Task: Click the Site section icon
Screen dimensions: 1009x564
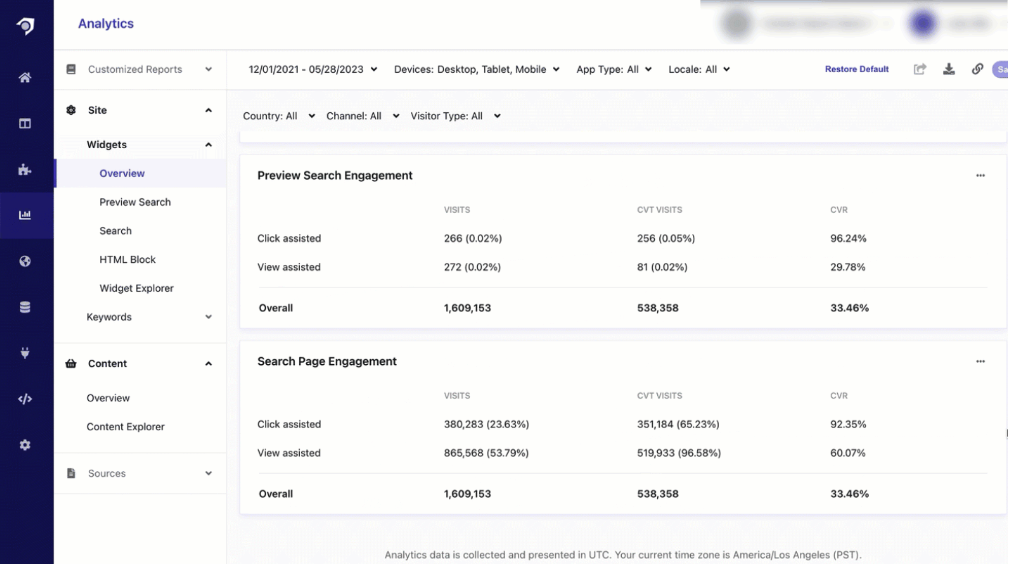Action: 71,110
